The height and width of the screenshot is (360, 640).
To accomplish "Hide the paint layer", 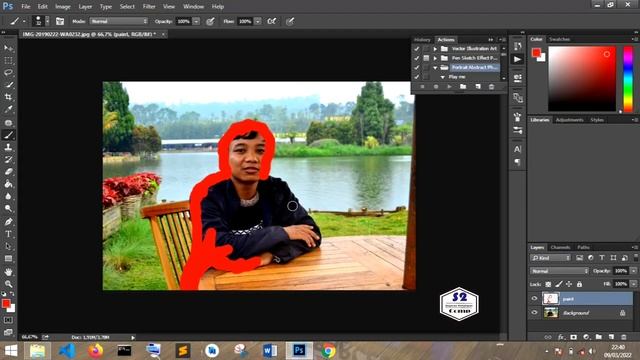I will pyautogui.click(x=534, y=299).
